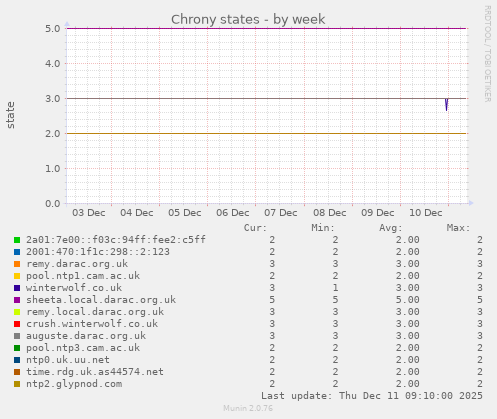Select legend label auguste.darac.org.uk
The height and width of the screenshot is (419, 497).
86,336
